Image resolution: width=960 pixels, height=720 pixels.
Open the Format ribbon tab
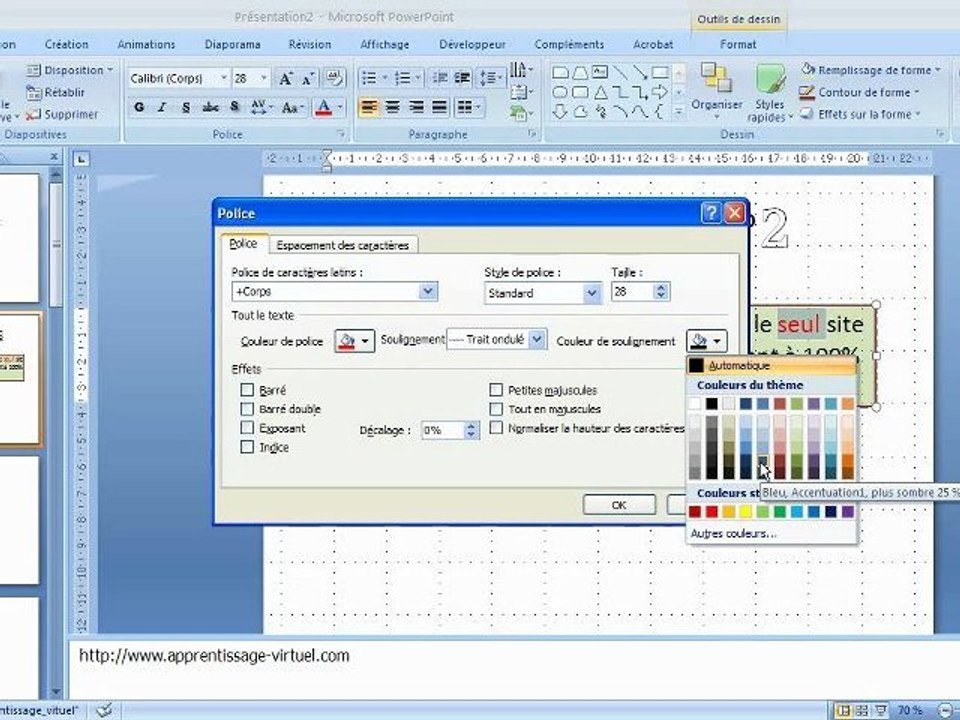pos(738,44)
